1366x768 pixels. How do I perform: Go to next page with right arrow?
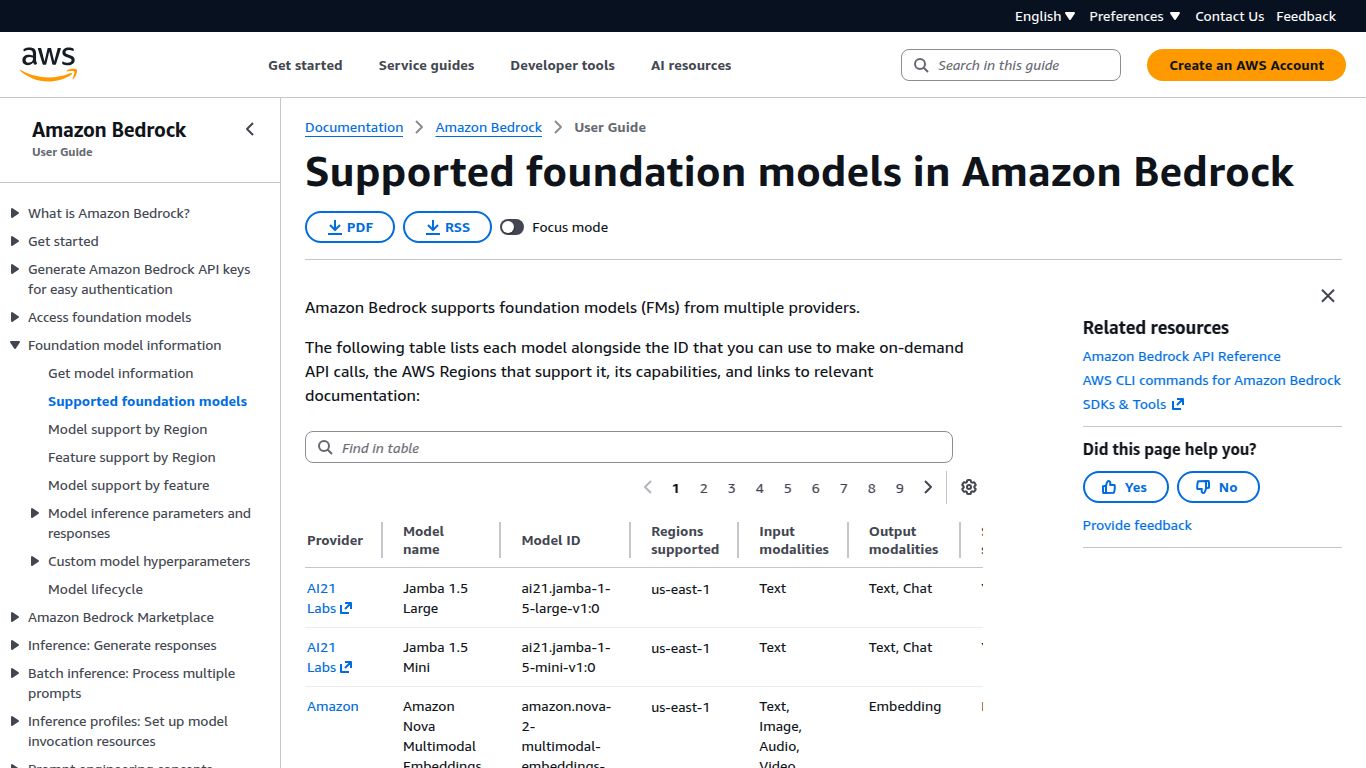[927, 487]
